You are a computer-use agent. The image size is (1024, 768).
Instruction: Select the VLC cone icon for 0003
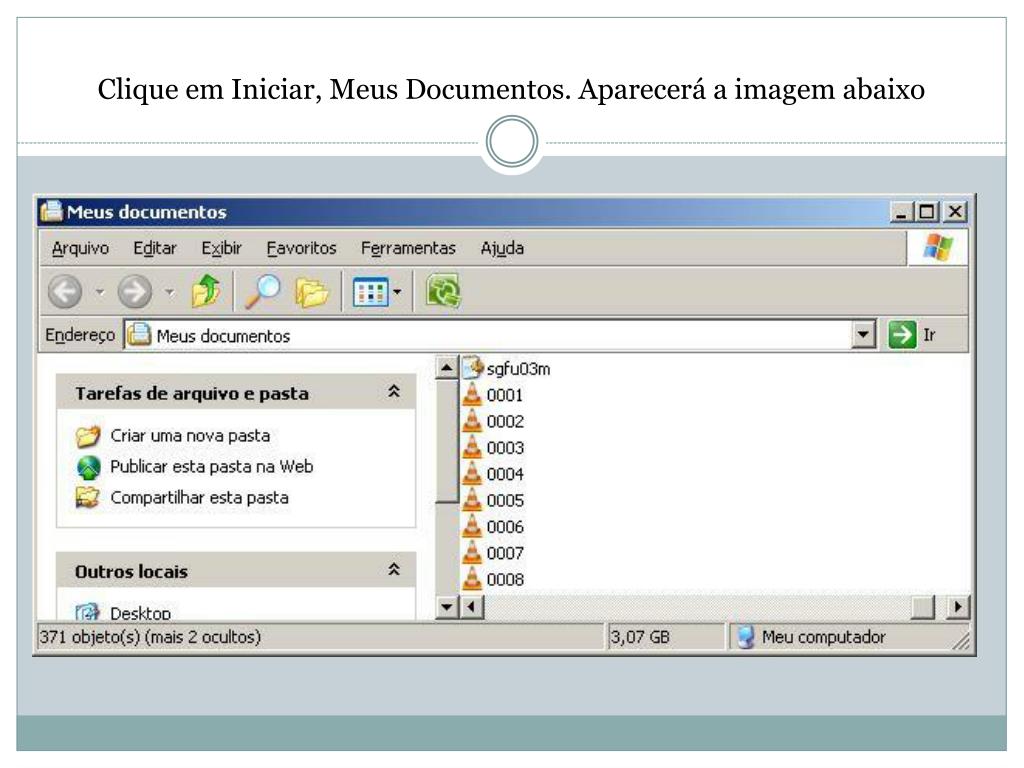click(x=472, y=447)
